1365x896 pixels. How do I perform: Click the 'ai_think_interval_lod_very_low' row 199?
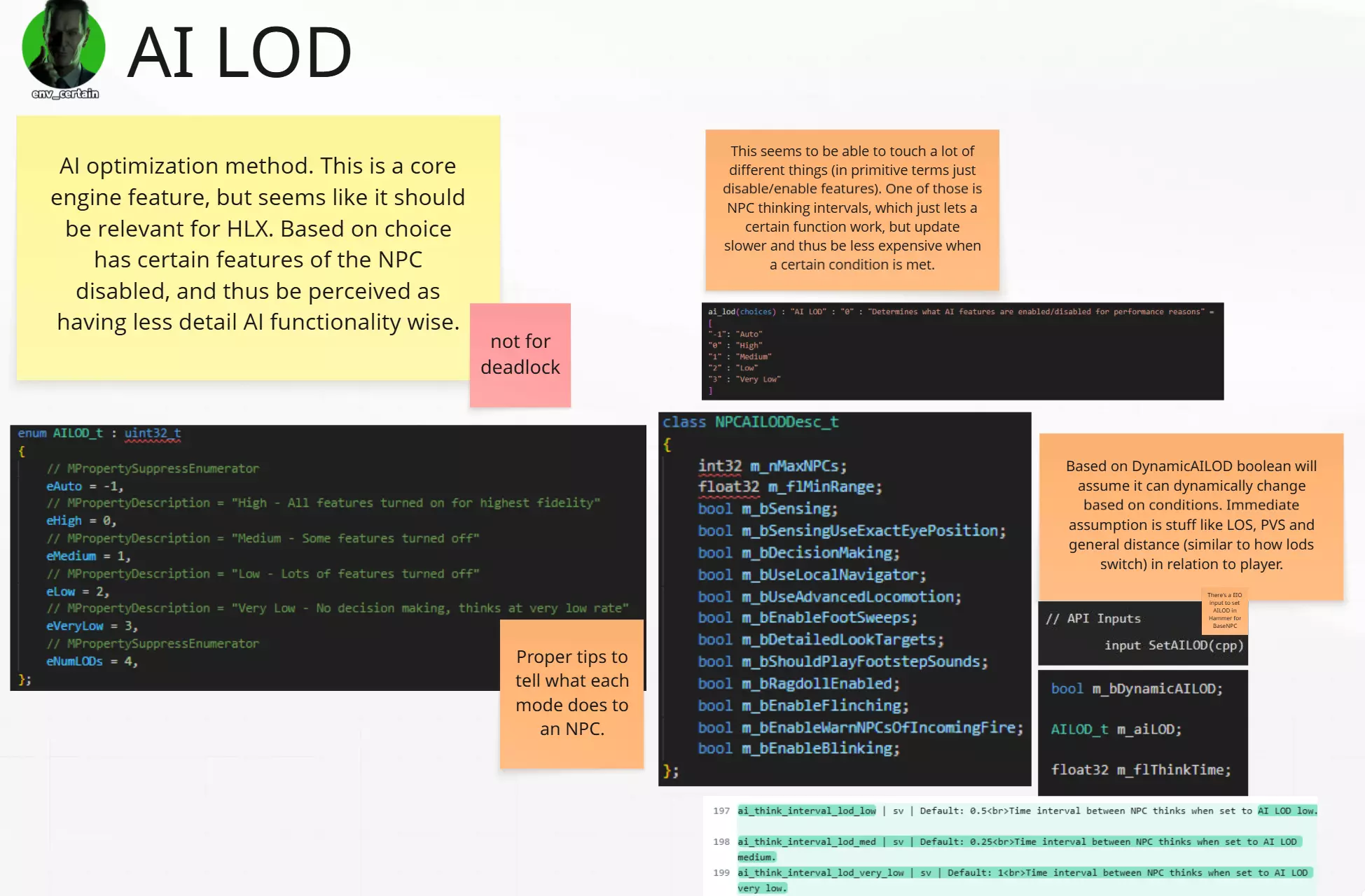1025,880
